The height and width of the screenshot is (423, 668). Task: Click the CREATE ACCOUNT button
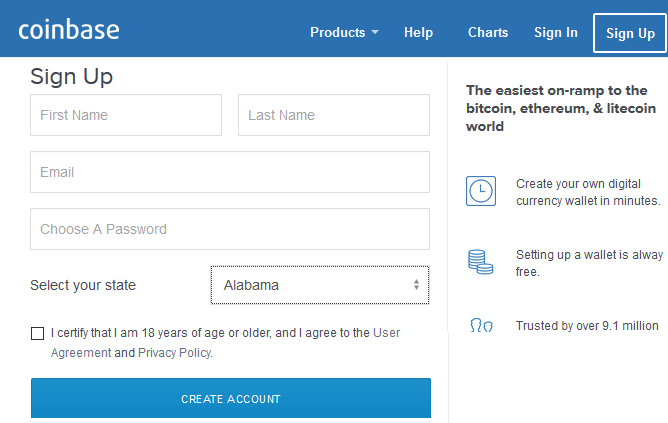[x=231, y=398]
